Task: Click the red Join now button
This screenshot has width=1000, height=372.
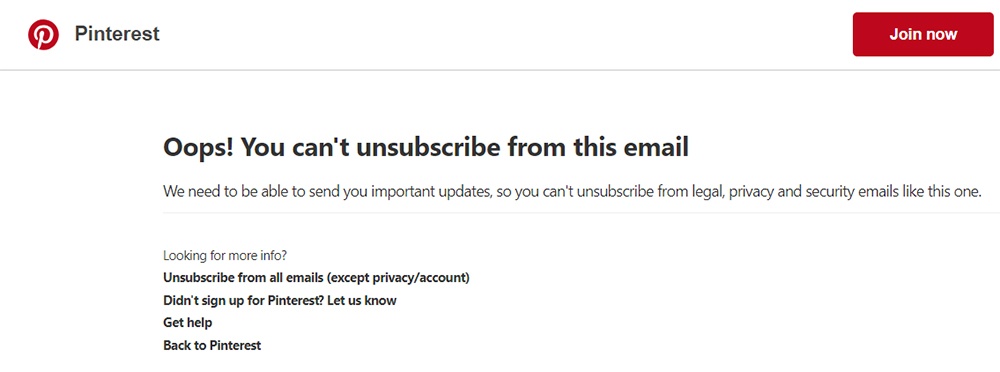Action: click(x=923, y=34)
